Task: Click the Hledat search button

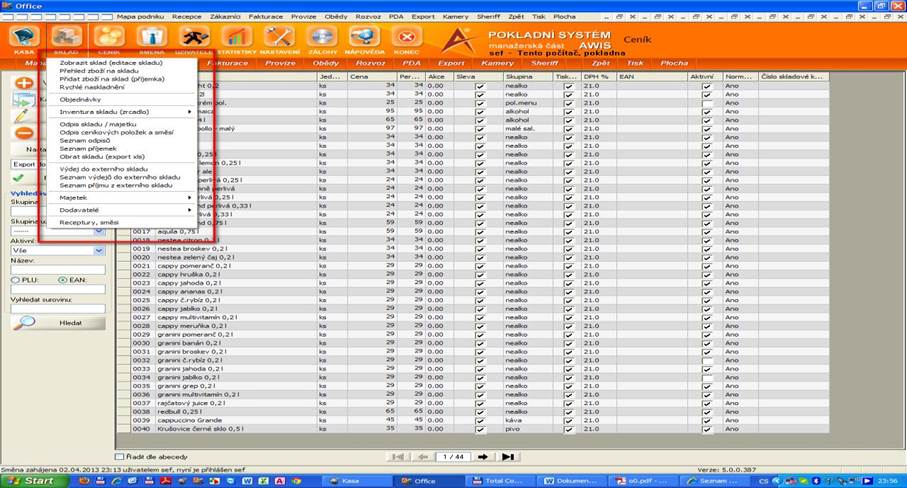Action: pyautogui.click(x=58, y=323)
